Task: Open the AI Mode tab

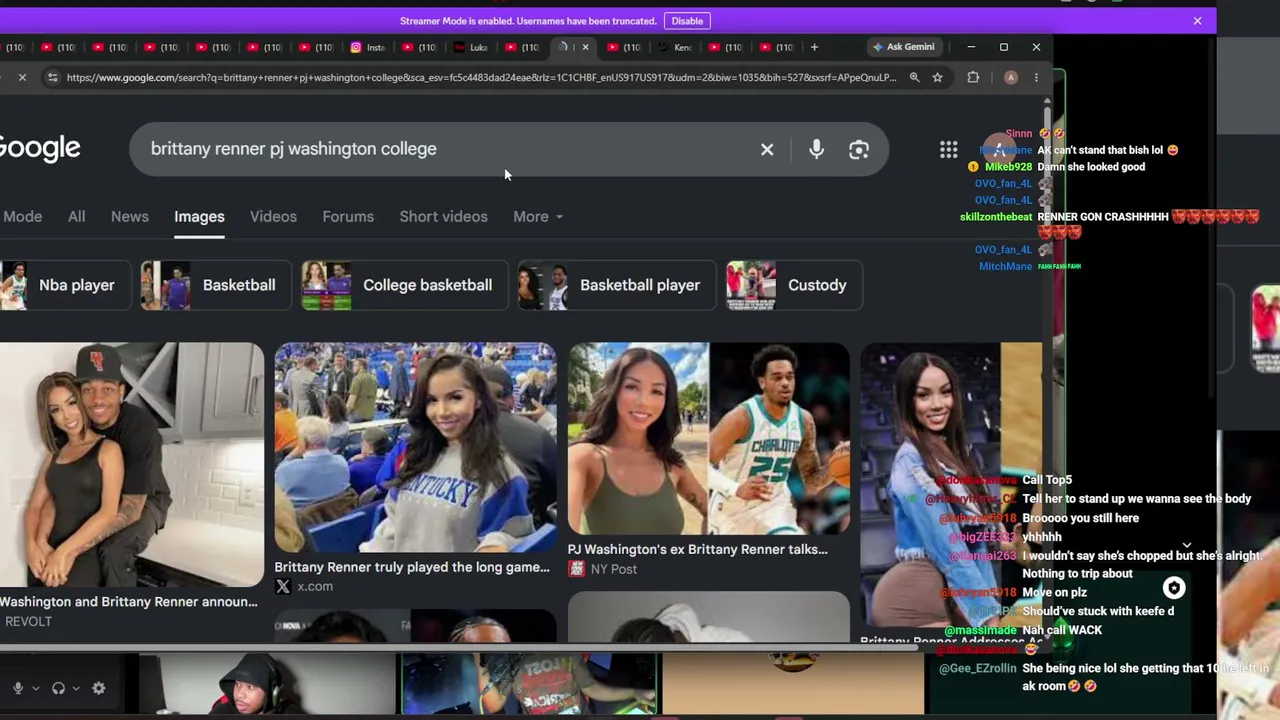Action: coord(21,216)
